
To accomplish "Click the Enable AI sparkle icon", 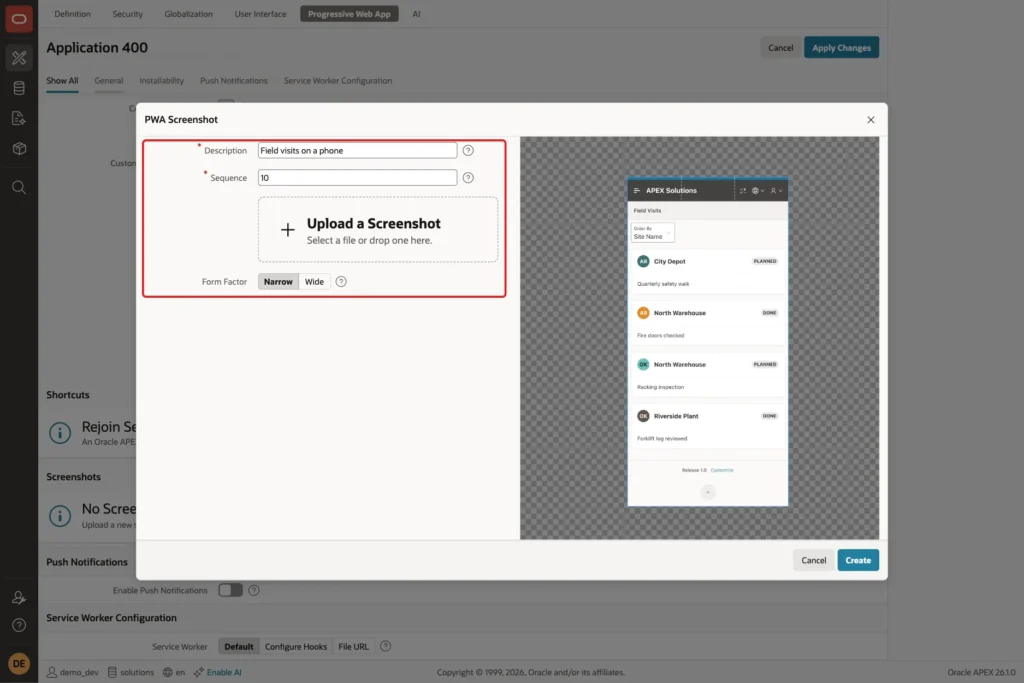I will pyautogui.click(x=199, y=672).
